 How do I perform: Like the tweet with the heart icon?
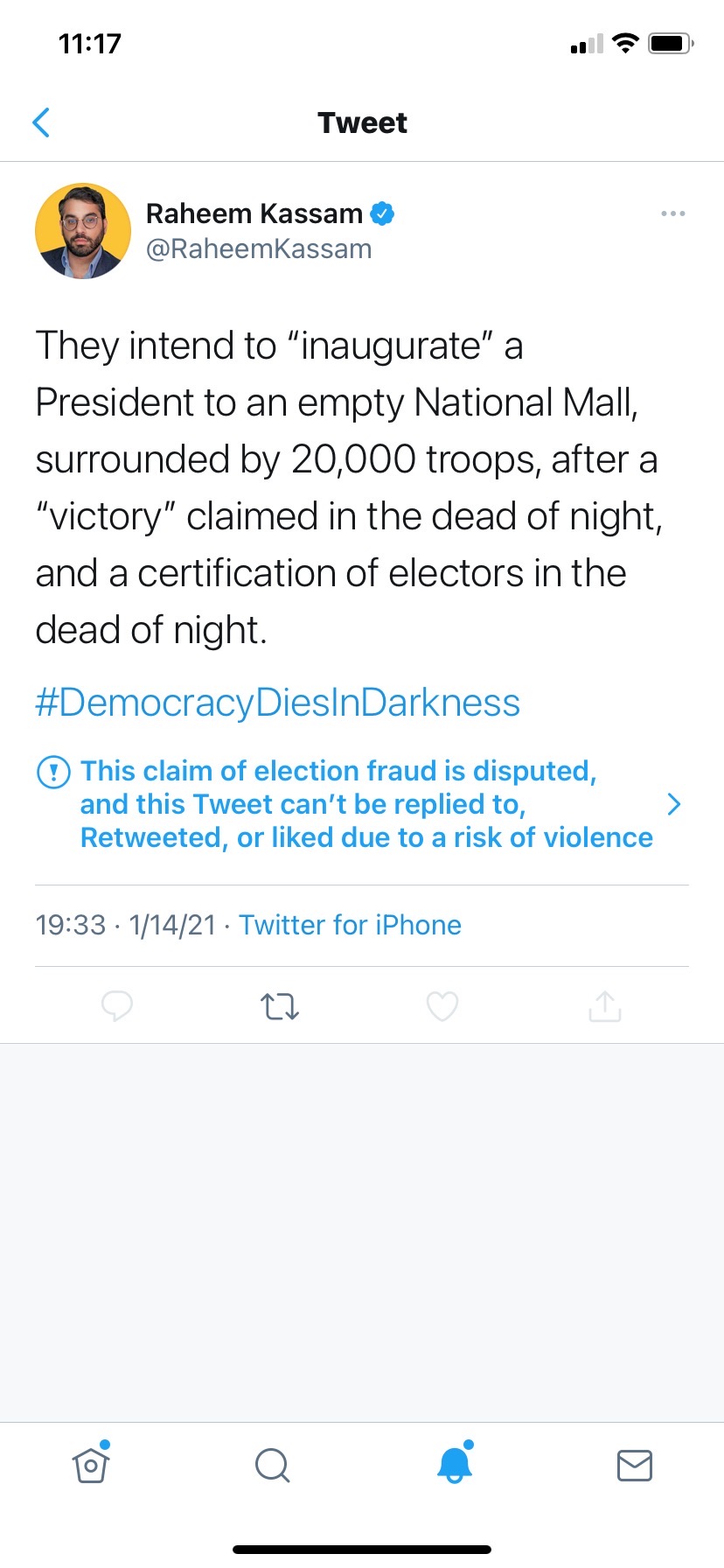pyautogui.click(x=442, y=1006)
